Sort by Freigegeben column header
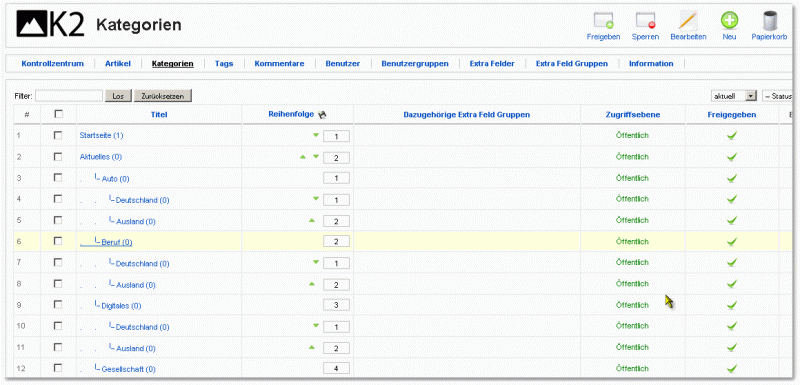 point(732,115)
